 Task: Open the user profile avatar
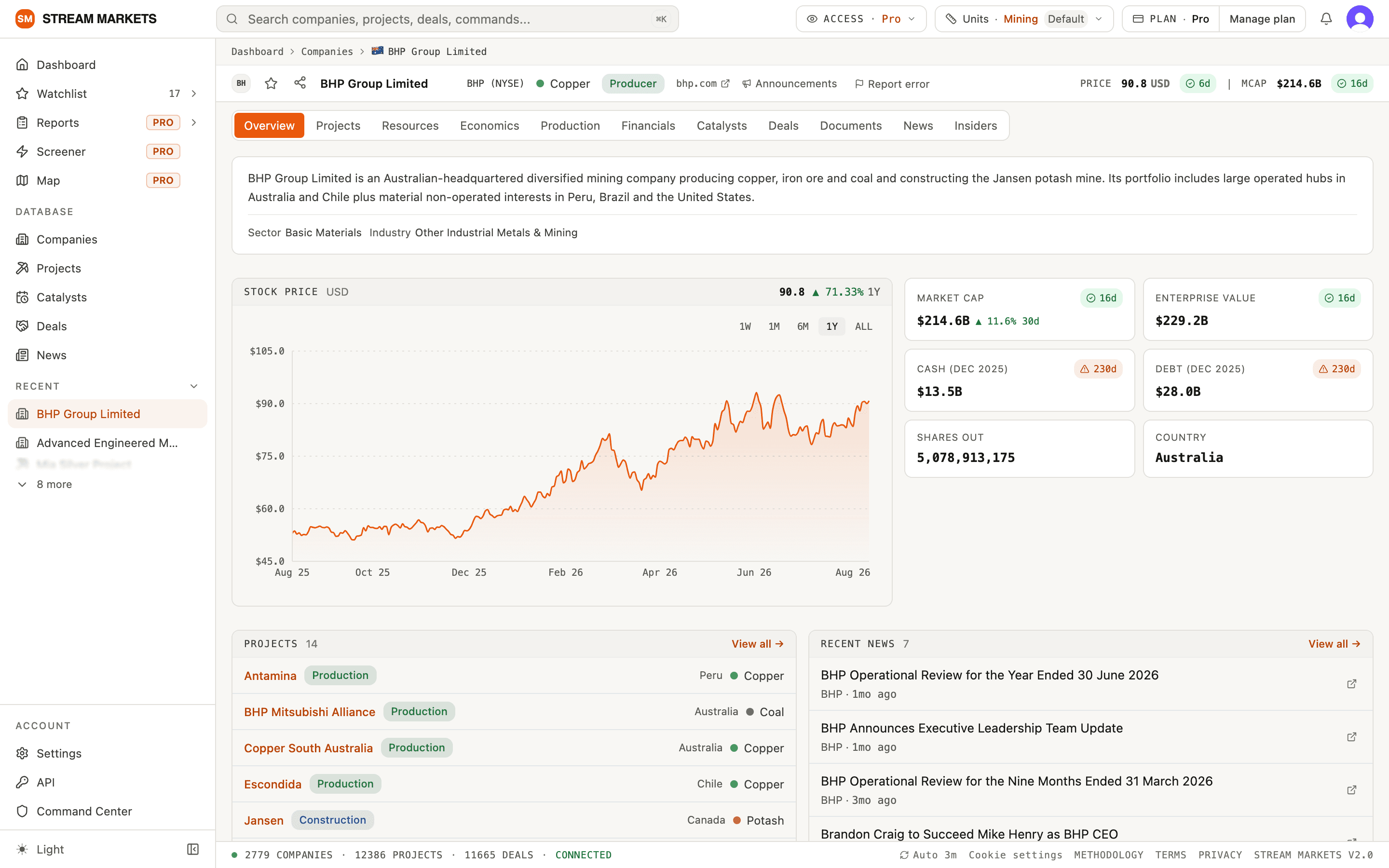[x=1360, y=19]
